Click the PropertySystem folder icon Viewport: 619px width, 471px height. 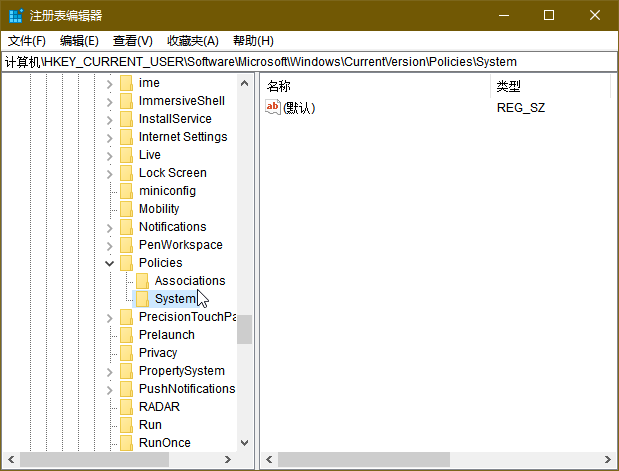[126, 371]
